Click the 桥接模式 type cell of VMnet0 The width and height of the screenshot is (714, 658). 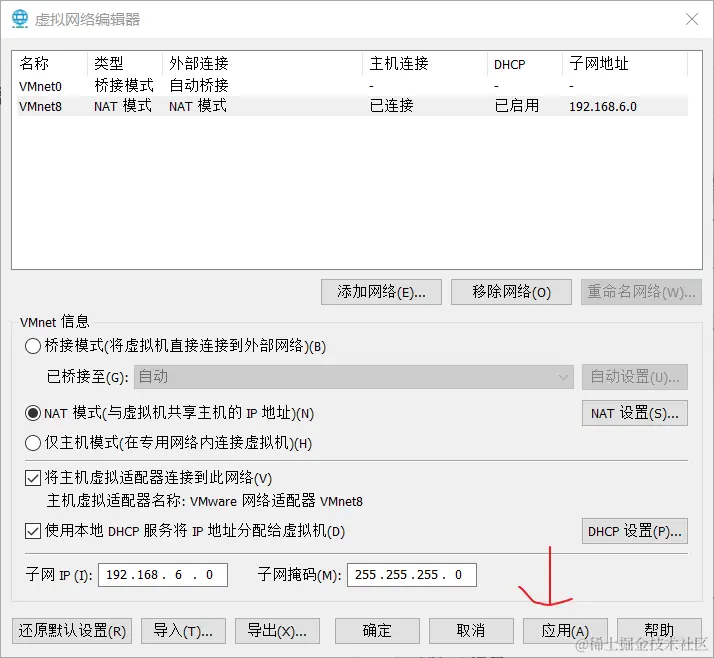(x=124, y=86)
